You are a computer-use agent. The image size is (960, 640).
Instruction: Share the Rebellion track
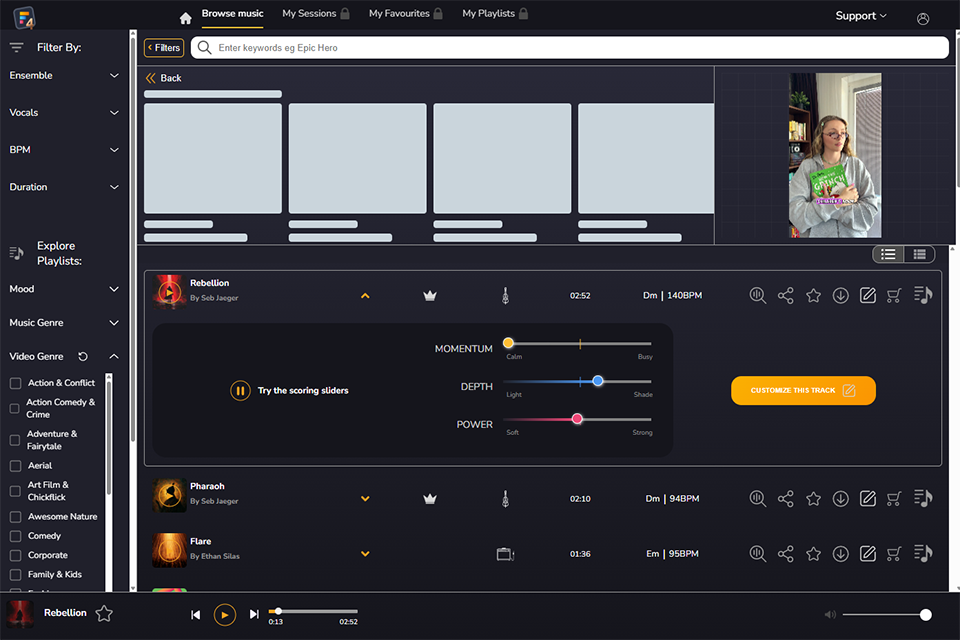[786, 295]
